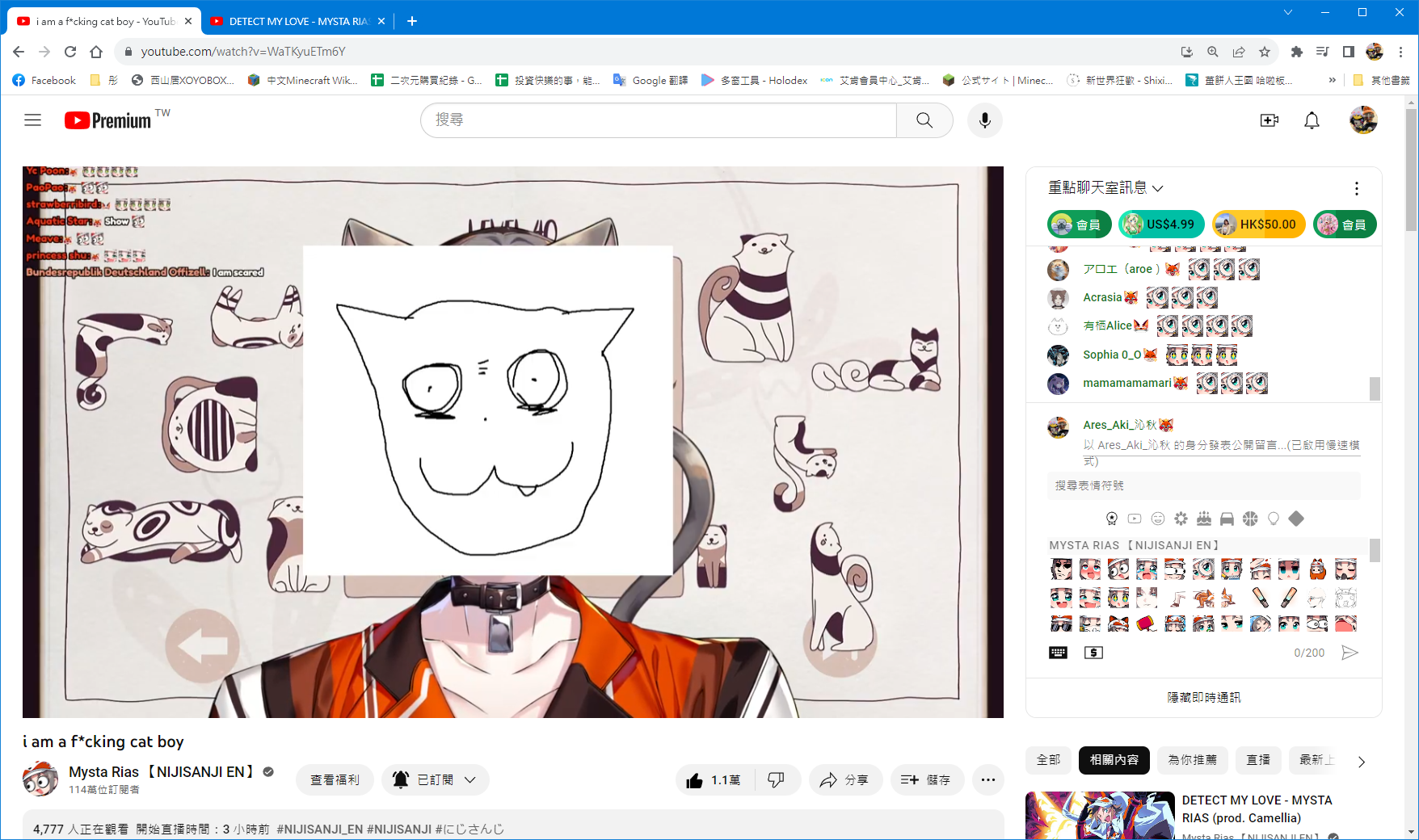This screenshot has width=1419, height=840.
Task: Expand the hidden bookmarks overflow chevron
Action: point(1332,80)
